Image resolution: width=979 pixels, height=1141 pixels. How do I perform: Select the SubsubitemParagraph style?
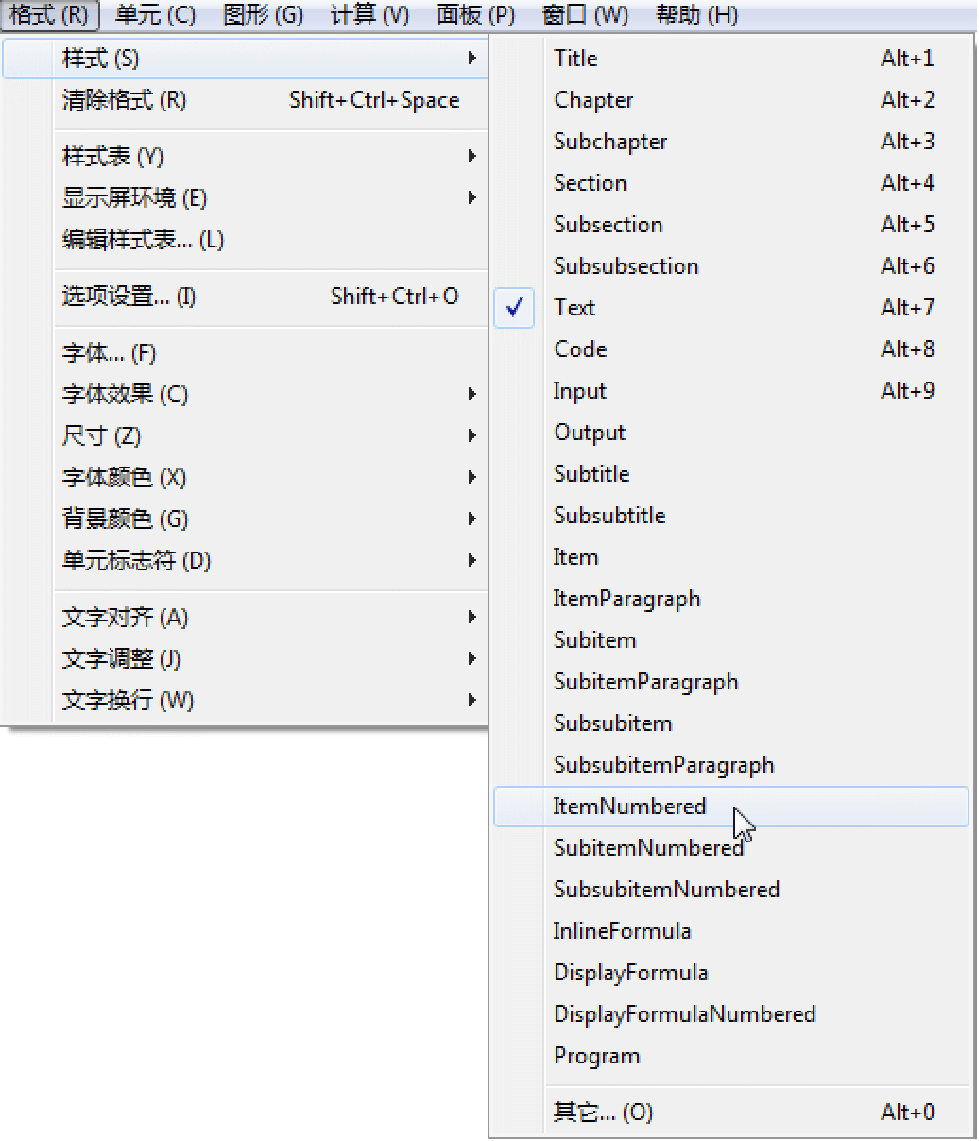tap(731, 765)
